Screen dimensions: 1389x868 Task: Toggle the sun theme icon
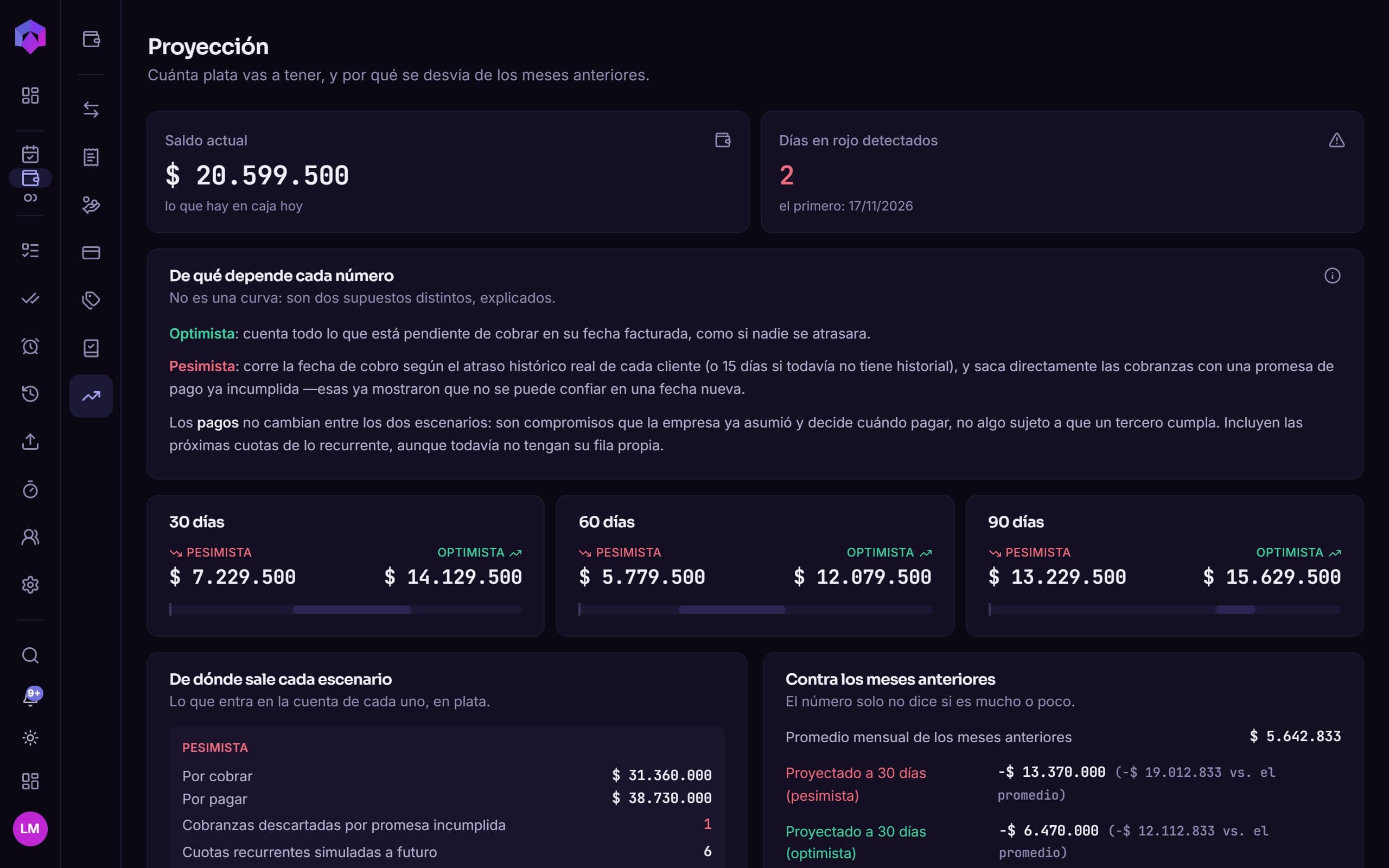(x=30, y=738)
